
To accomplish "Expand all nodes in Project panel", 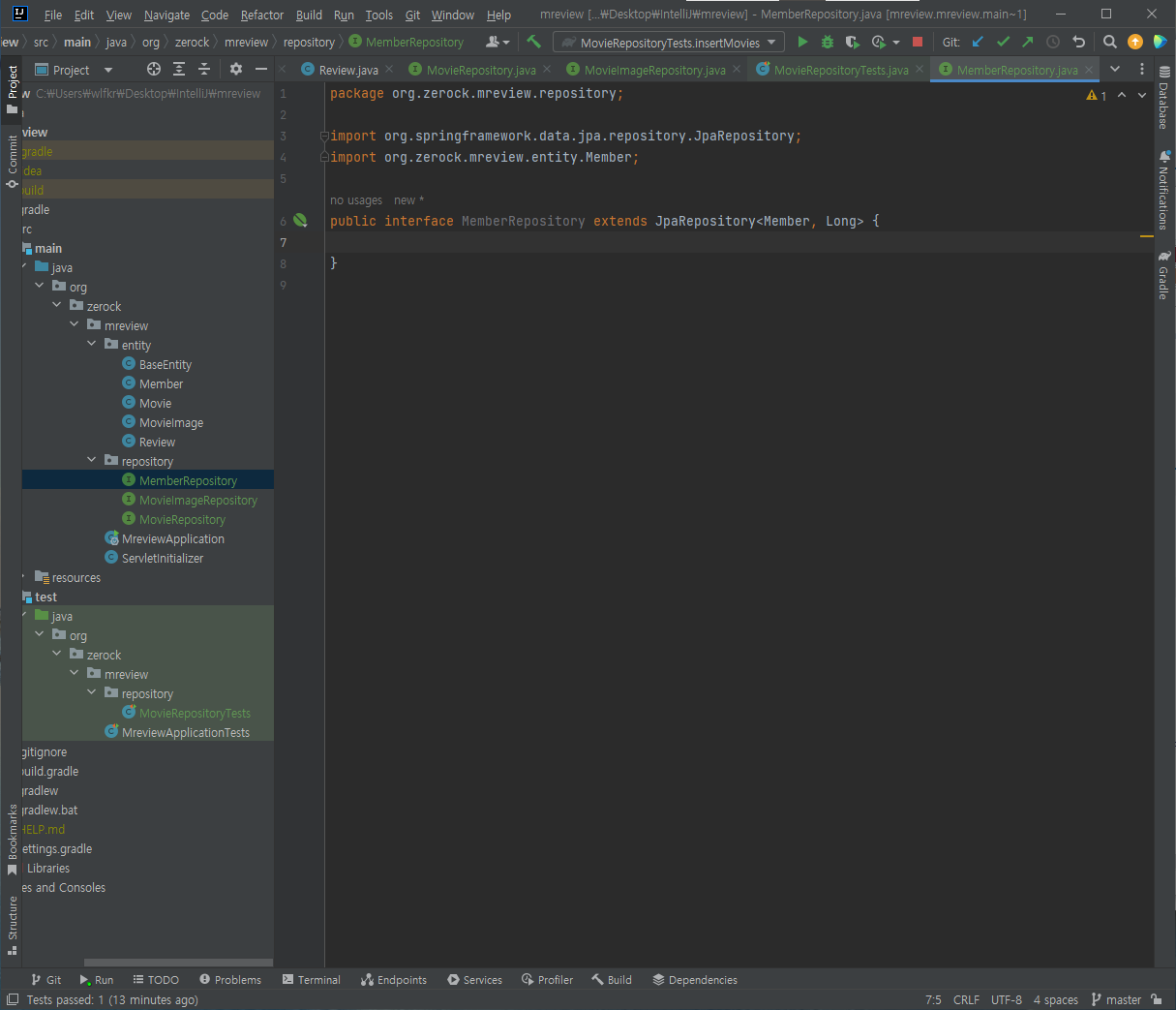I will click(179, 69).
